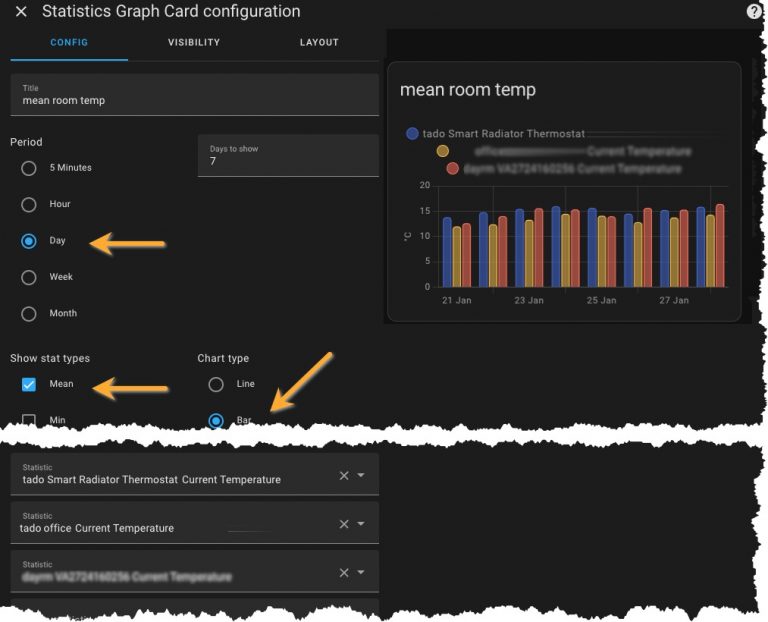Toggle the red dayrm legend dot

452,169
